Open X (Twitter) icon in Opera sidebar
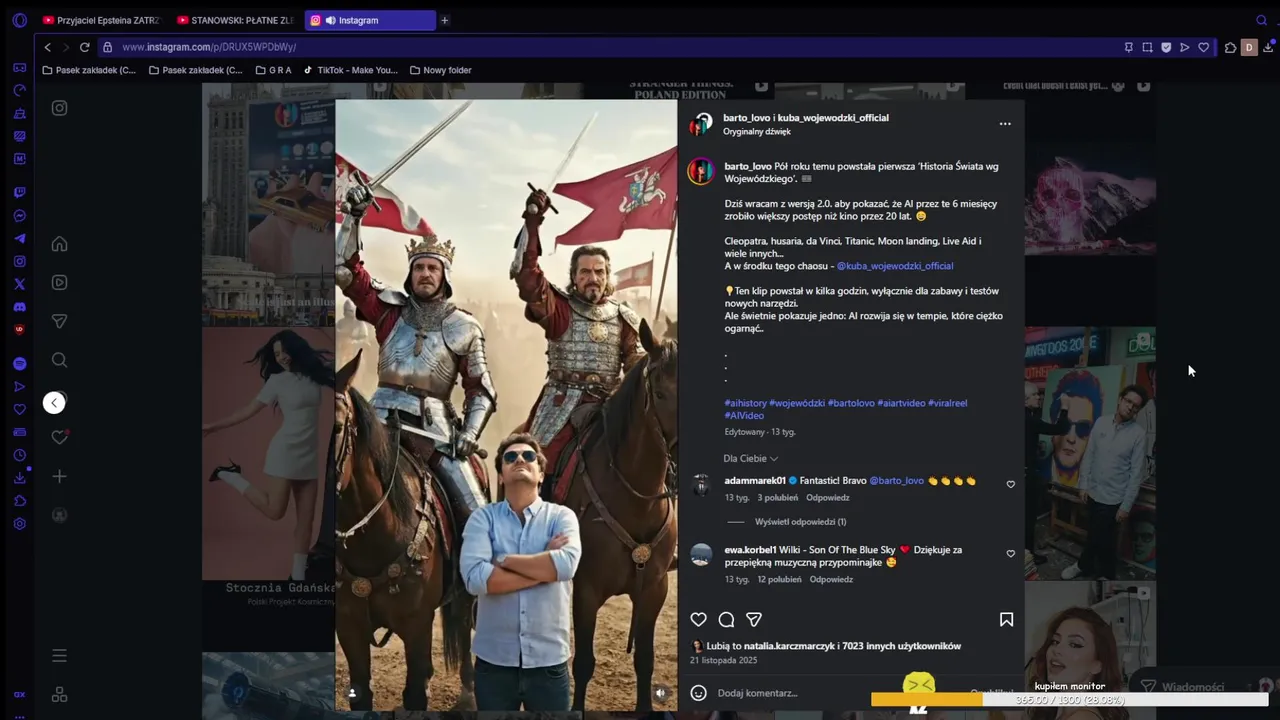Screen dimensions: 1280x720 [19, 285]
